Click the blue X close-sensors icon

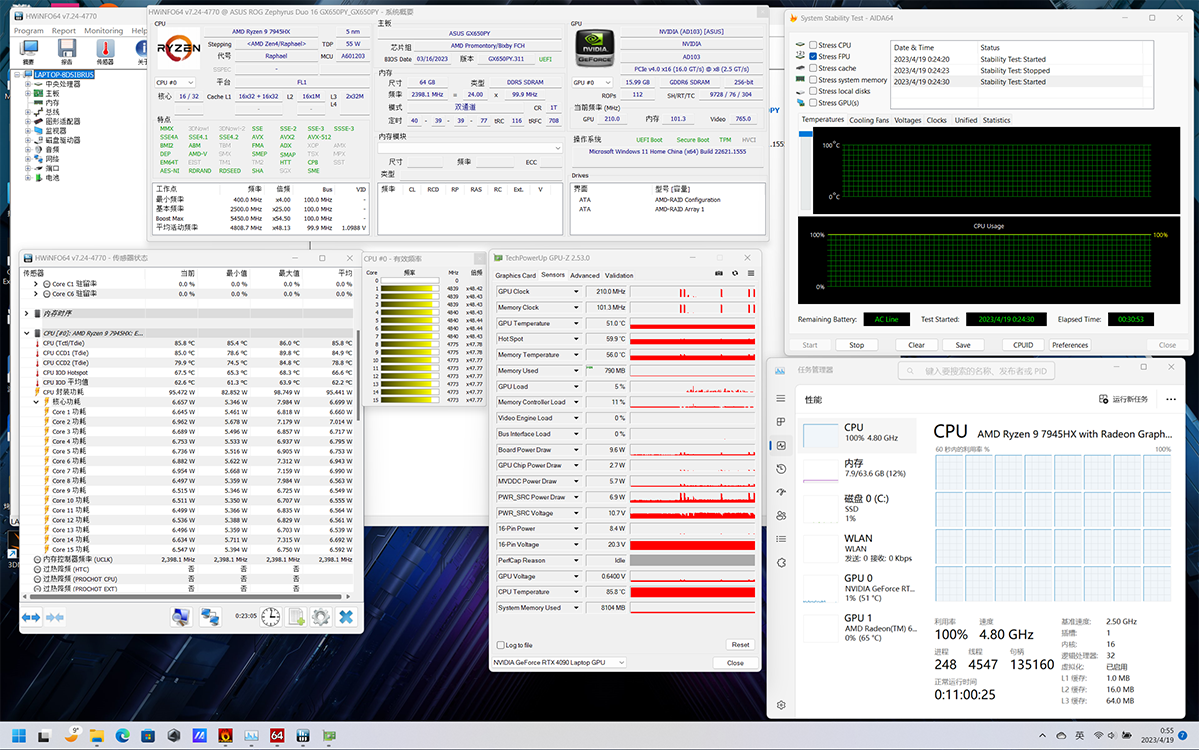coord(346,617)
